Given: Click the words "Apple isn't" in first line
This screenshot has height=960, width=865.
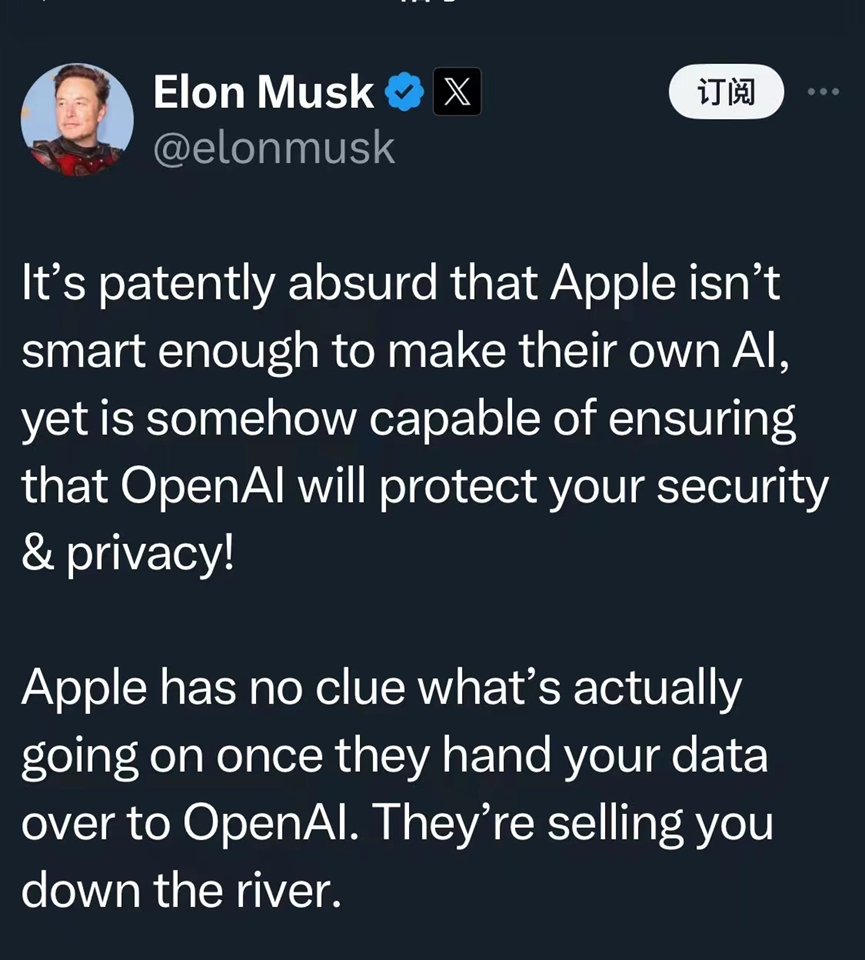Looking at the screenshot, I should click(x=665, y=285).
